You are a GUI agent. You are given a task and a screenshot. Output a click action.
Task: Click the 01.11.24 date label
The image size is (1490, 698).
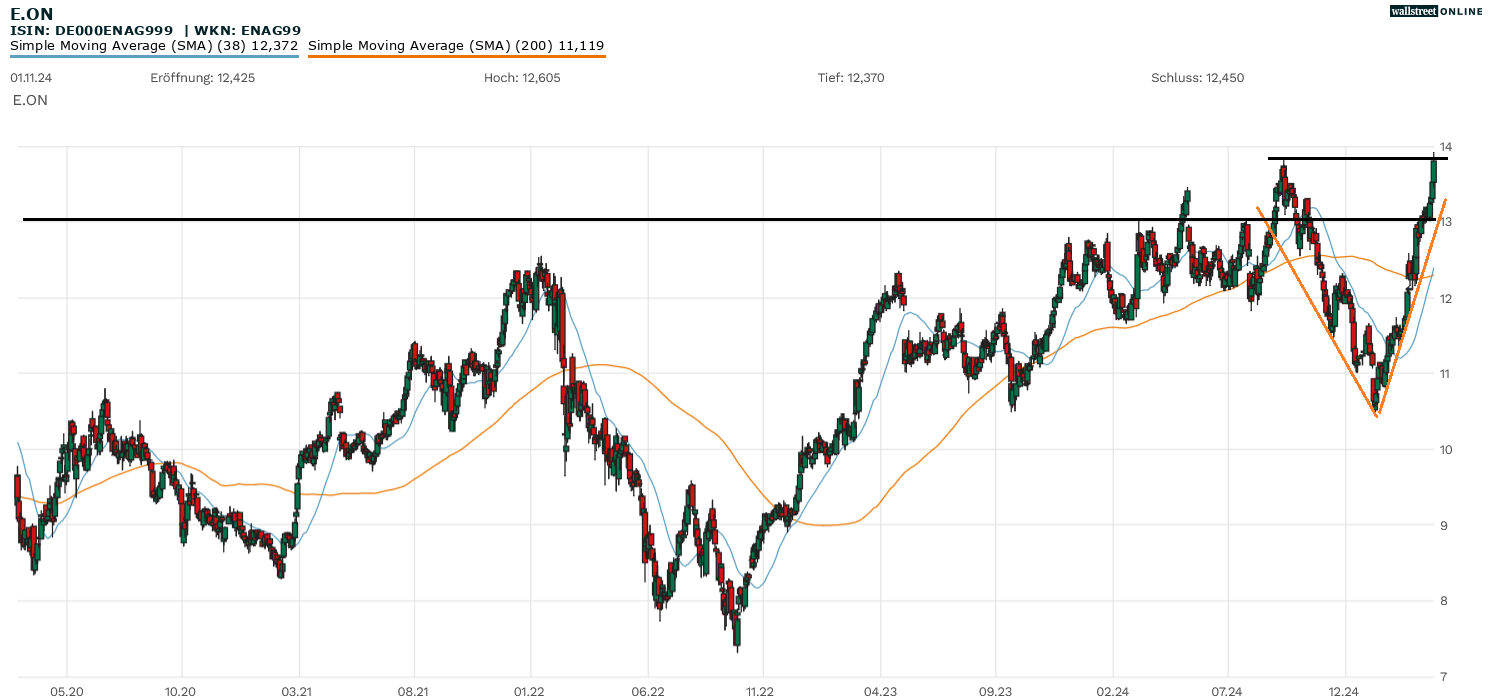(31, 78)
